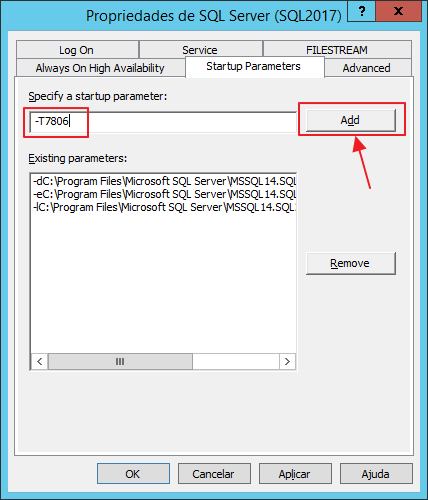This screenshot has height=500, width=428.
Task: Click the Remove button
Action: click(x=351, y=263)
